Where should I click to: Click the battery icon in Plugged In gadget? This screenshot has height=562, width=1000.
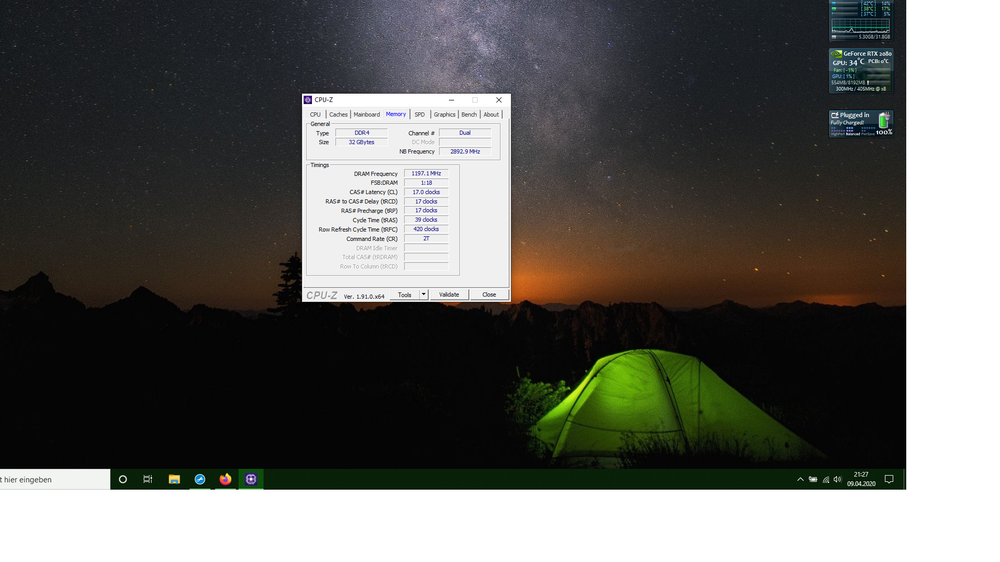tap(883, 122)
